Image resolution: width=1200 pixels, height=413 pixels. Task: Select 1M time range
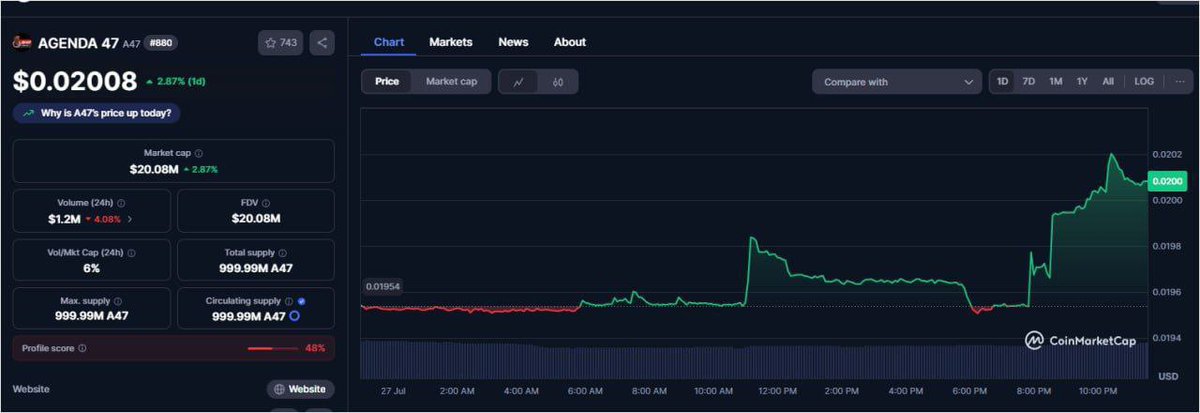point(1055,82)
